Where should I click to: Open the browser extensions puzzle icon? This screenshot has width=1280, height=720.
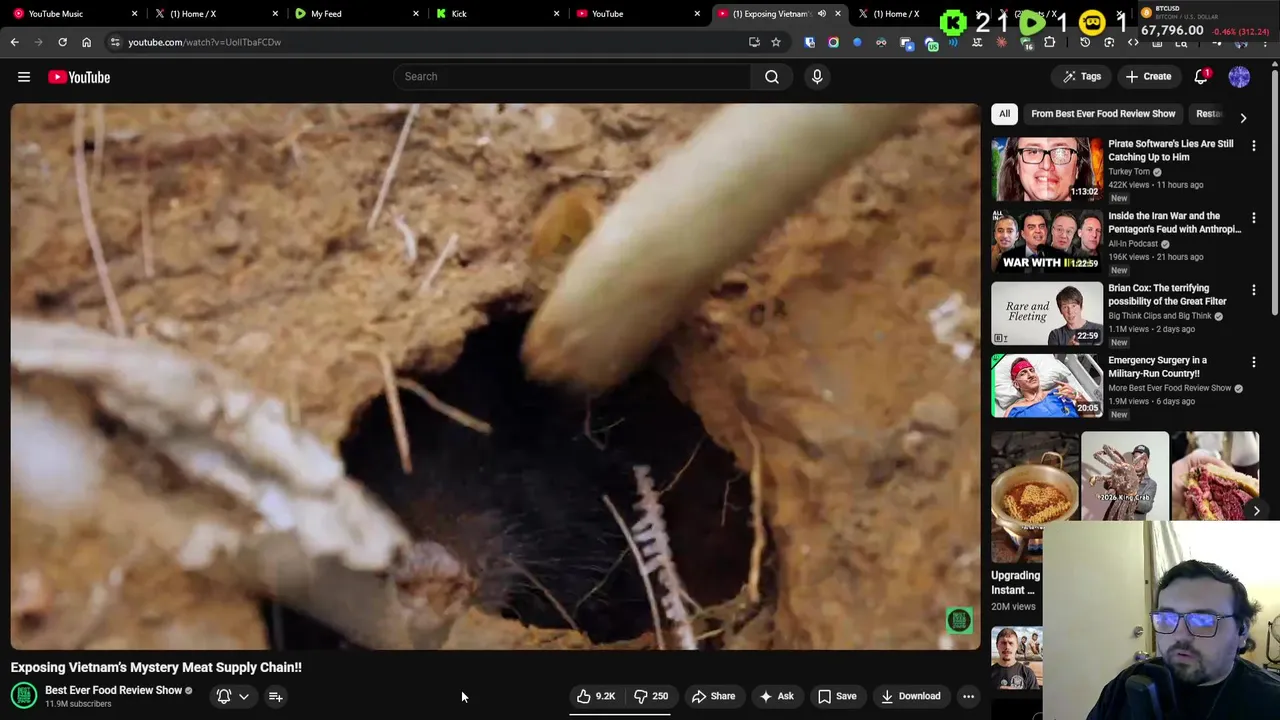1049,42
